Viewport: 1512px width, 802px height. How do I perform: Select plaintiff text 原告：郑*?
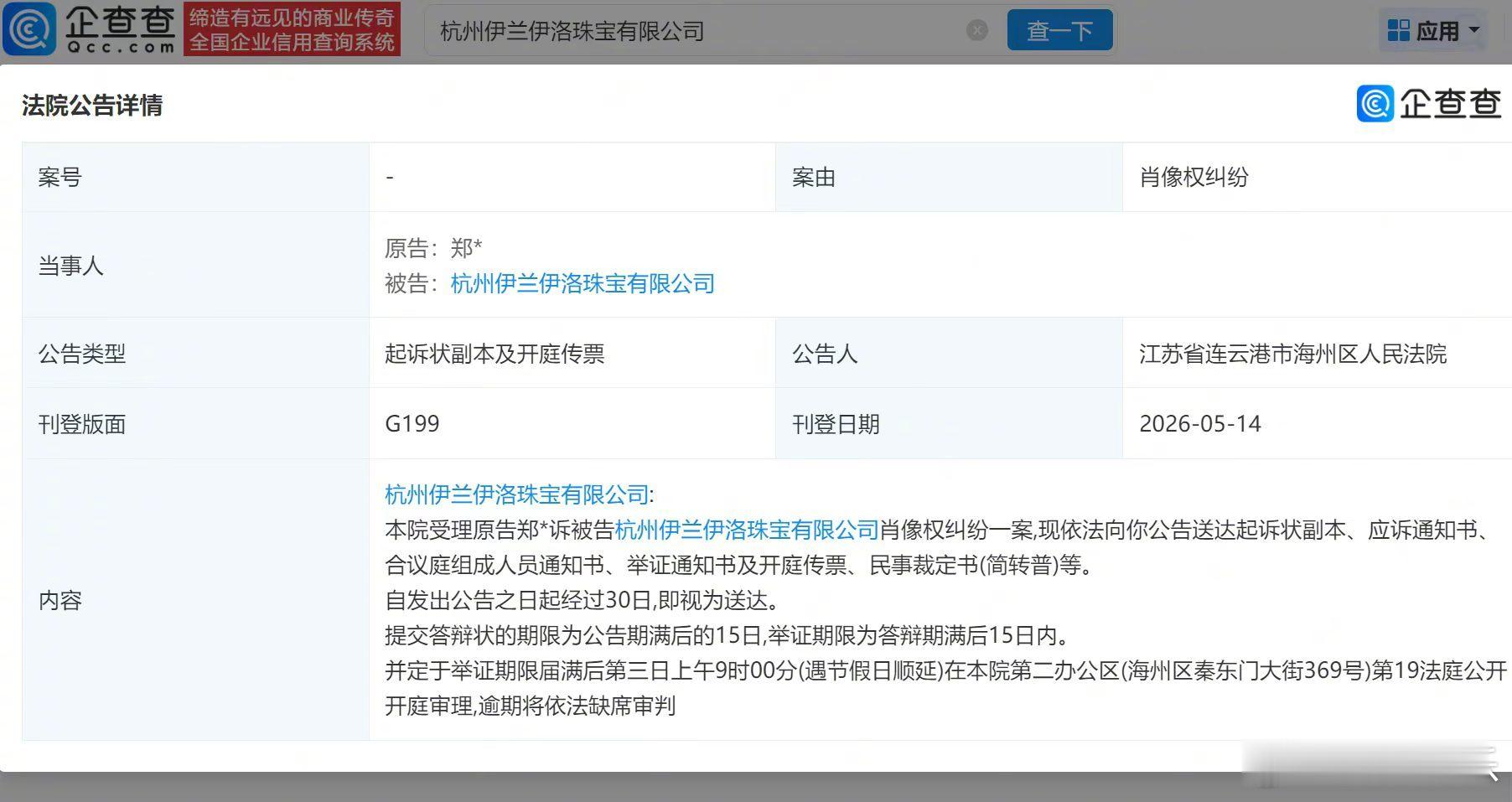coord(433,248)
